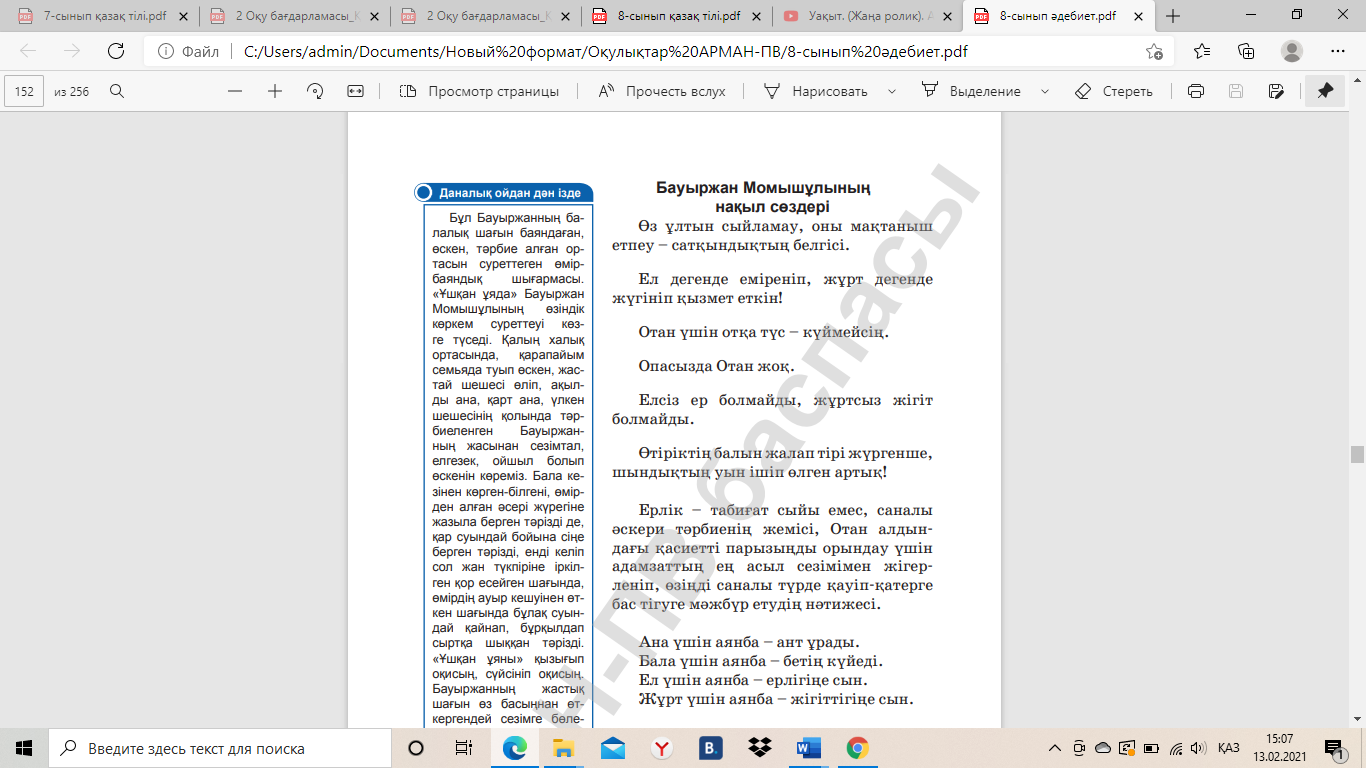
Task: Open a new browser tab
Action: click(1174, 16)
